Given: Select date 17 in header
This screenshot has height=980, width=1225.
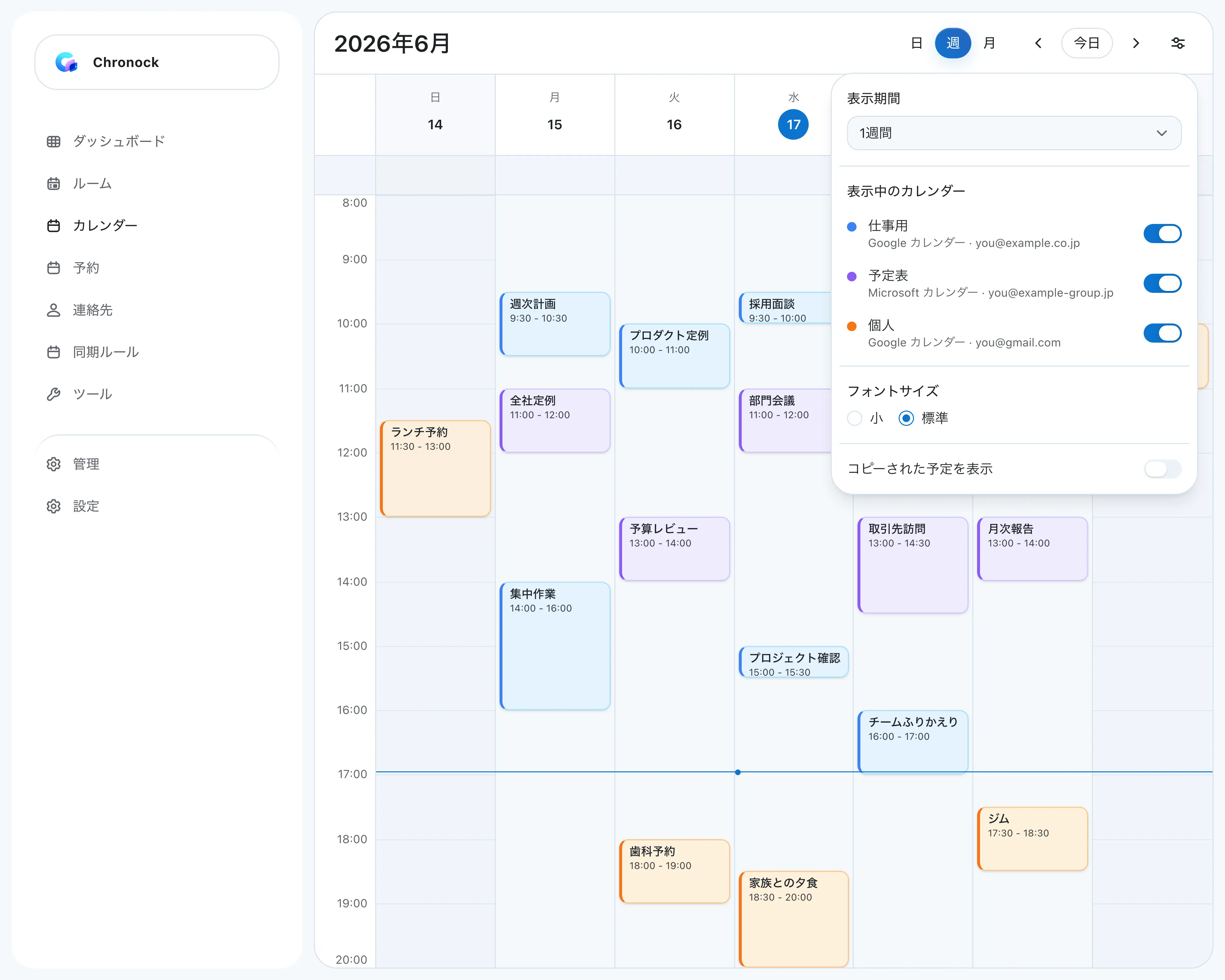Looking at the screenshot, I should point(793,124).
